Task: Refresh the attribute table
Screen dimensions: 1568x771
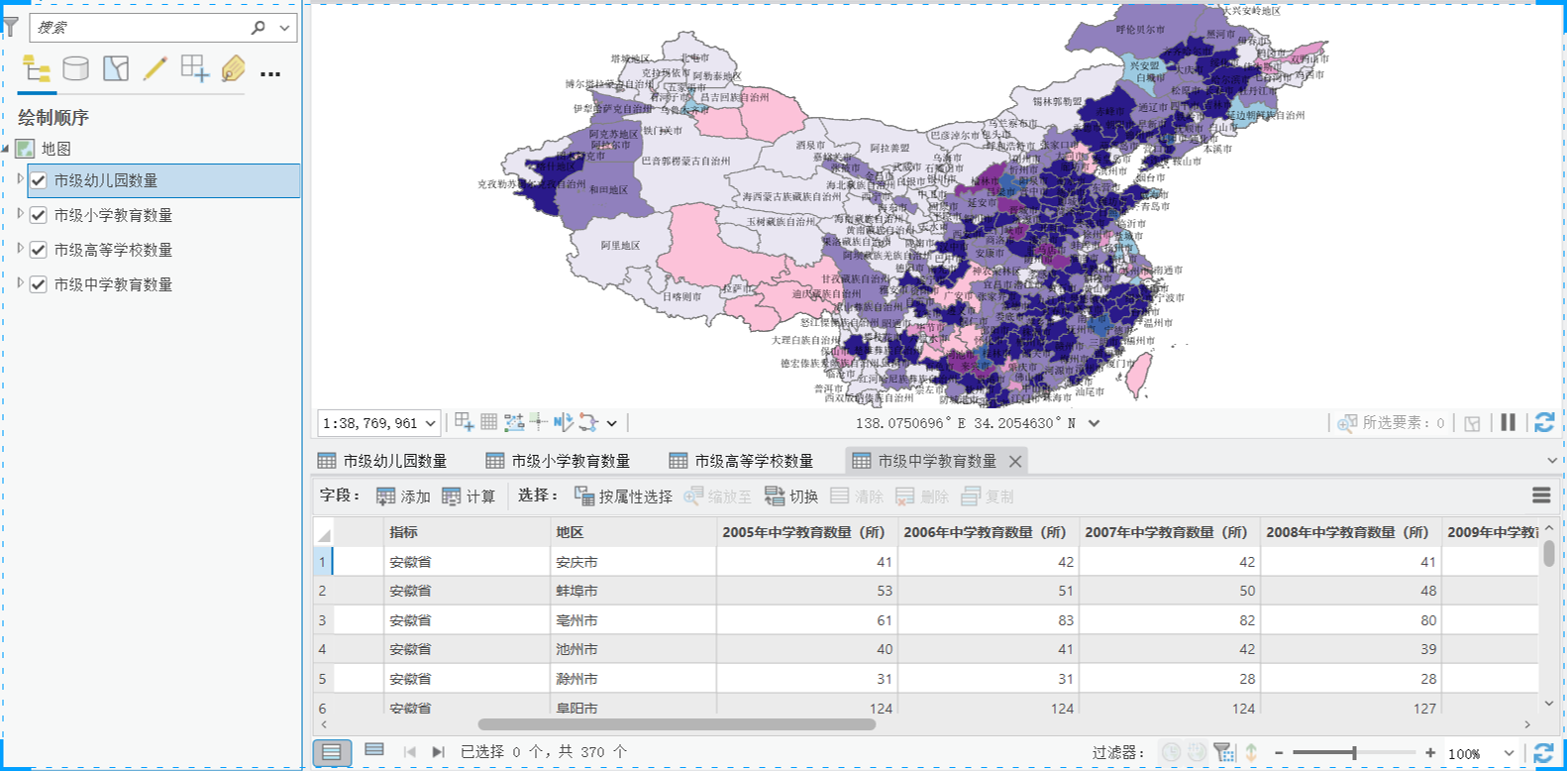Action: pos(1543,753)
